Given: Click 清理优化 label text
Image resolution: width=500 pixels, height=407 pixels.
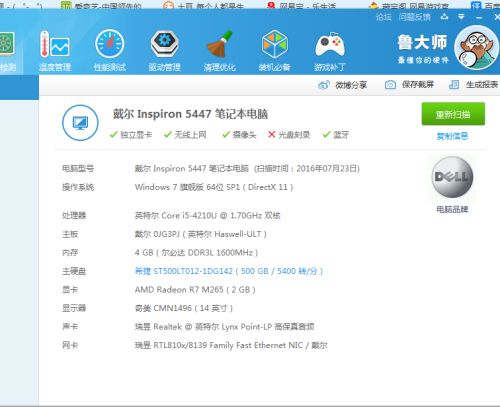Looking at the screenshot, I should pyautogui.click(x=219, y=67).
